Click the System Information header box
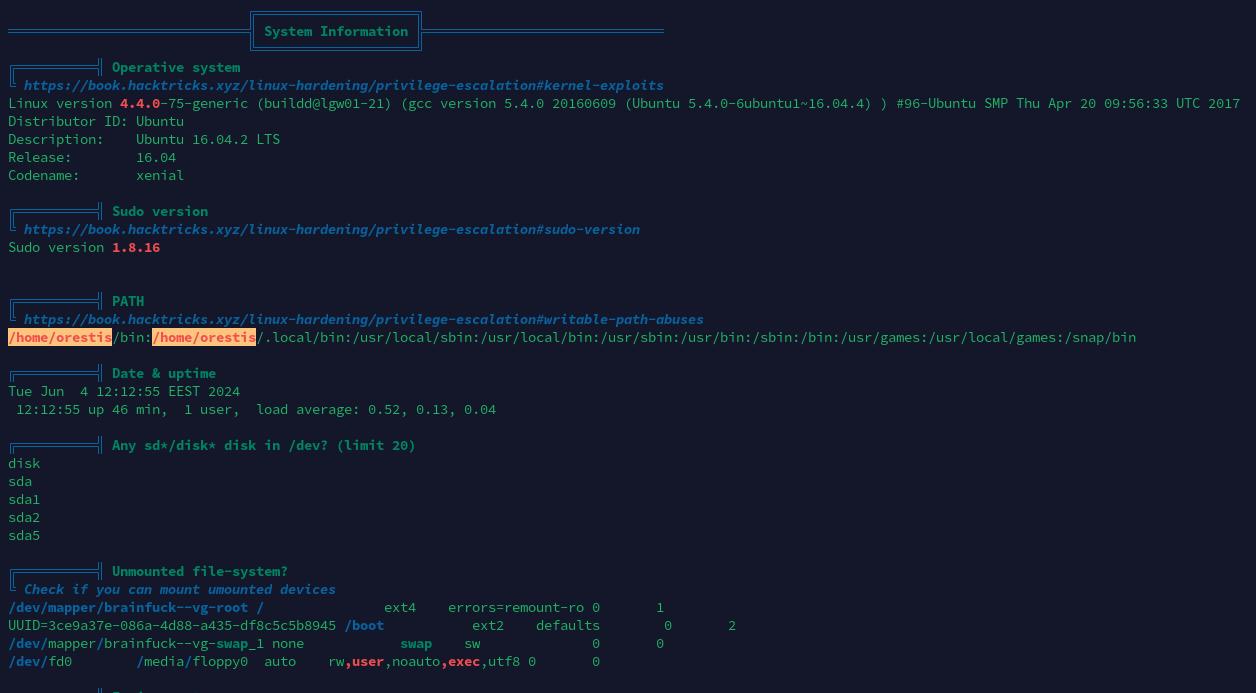The width and height of the screenshot is (1256, 693). pos(336,31)
